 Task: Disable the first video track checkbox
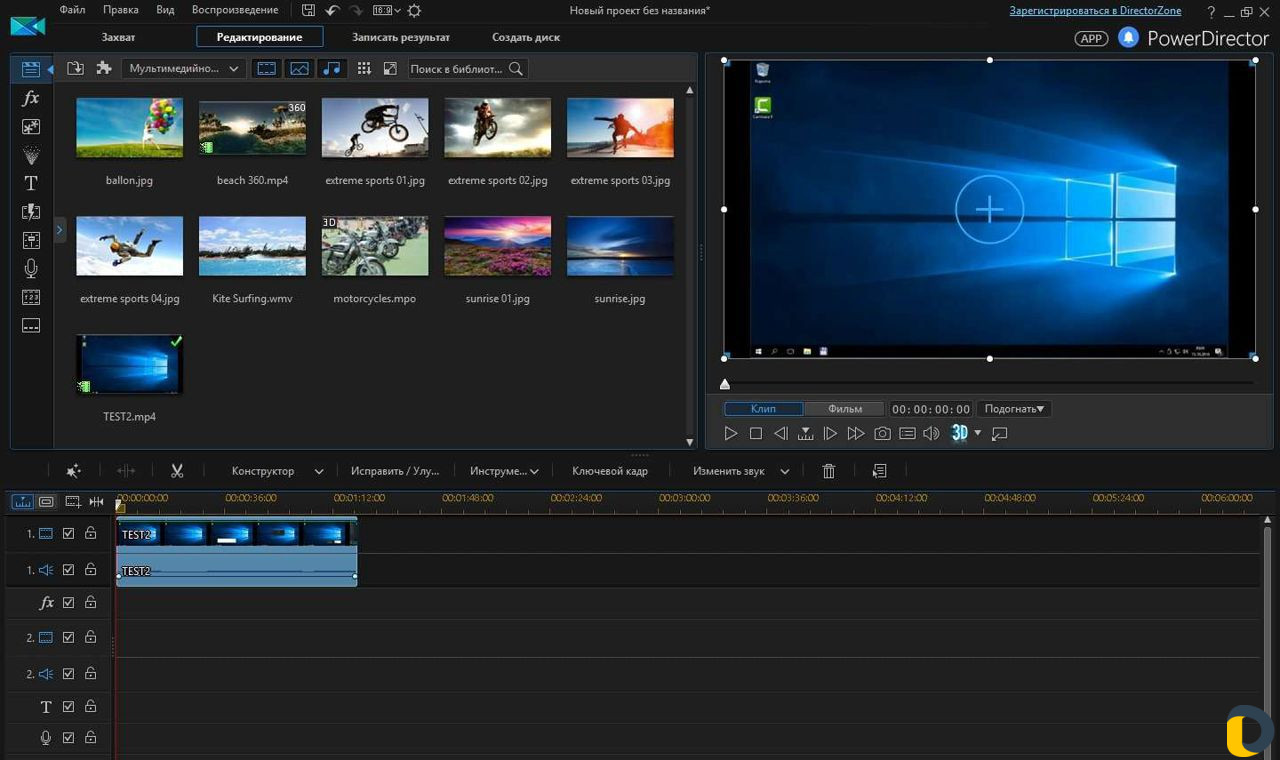point(69,534)
